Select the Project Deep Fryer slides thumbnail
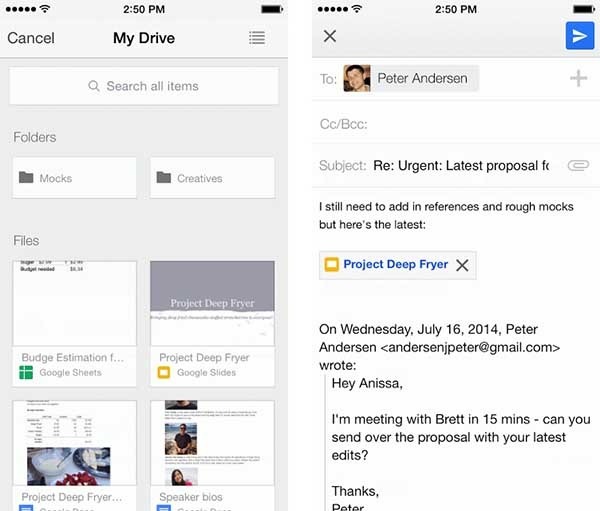This screenshot has width=600, height=511. tap(212, 303)
